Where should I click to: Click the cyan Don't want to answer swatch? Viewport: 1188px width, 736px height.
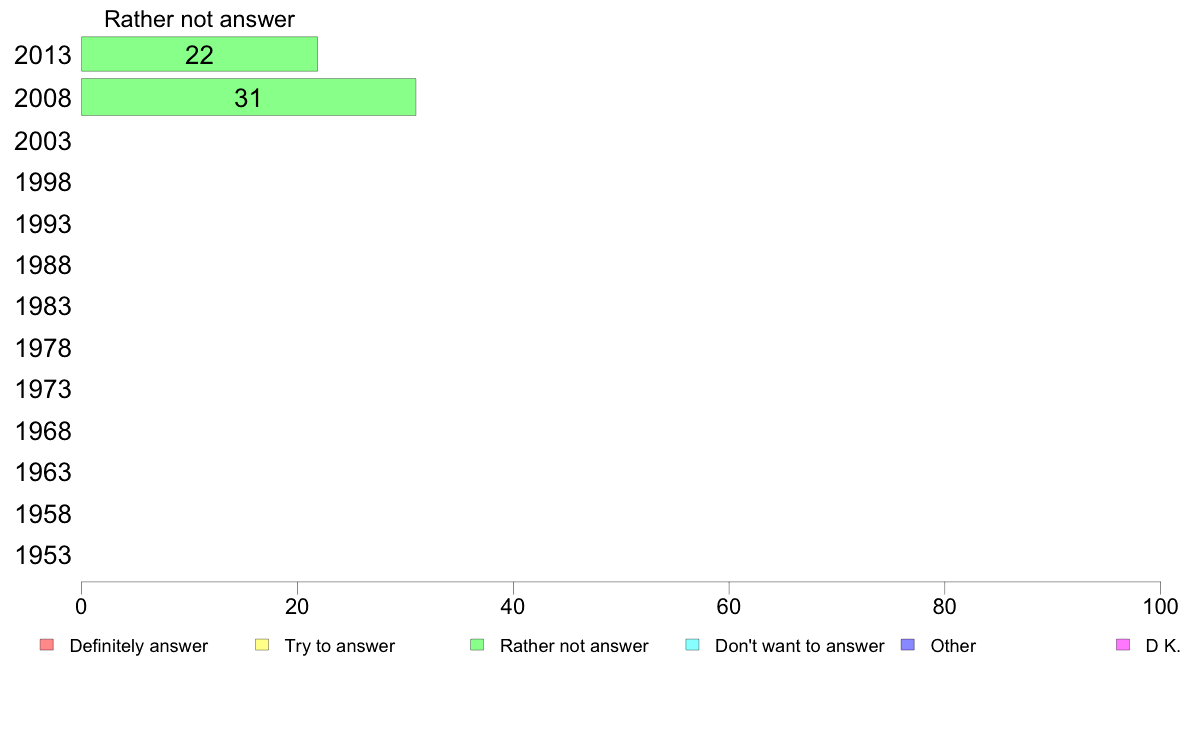pyautogui.click(x=692, y=645)
